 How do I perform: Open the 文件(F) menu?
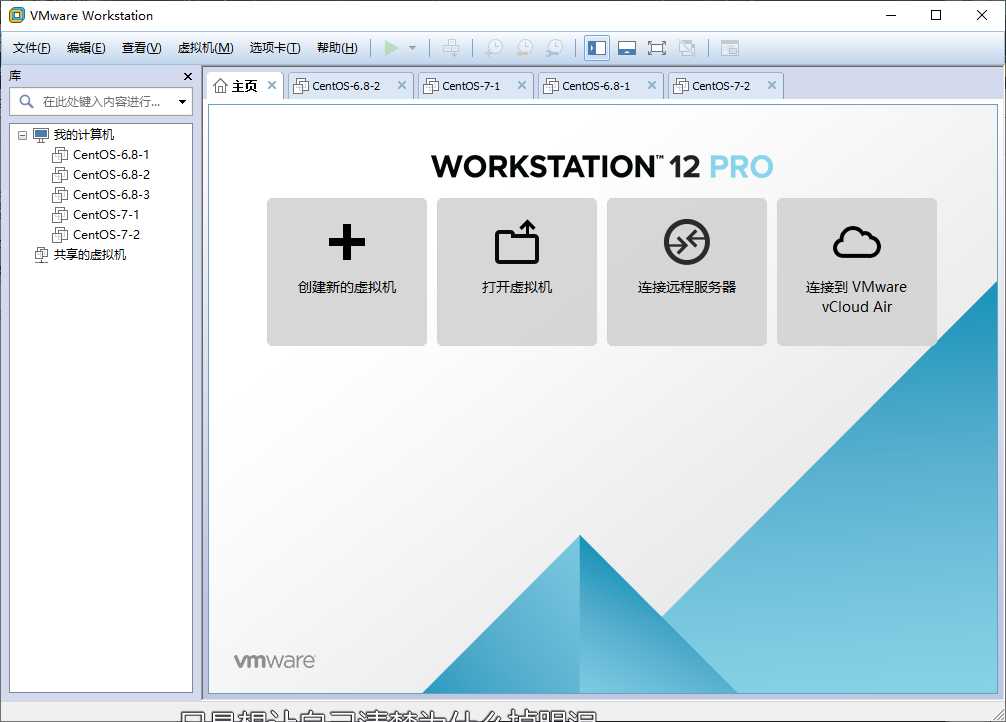pos(31,48)
